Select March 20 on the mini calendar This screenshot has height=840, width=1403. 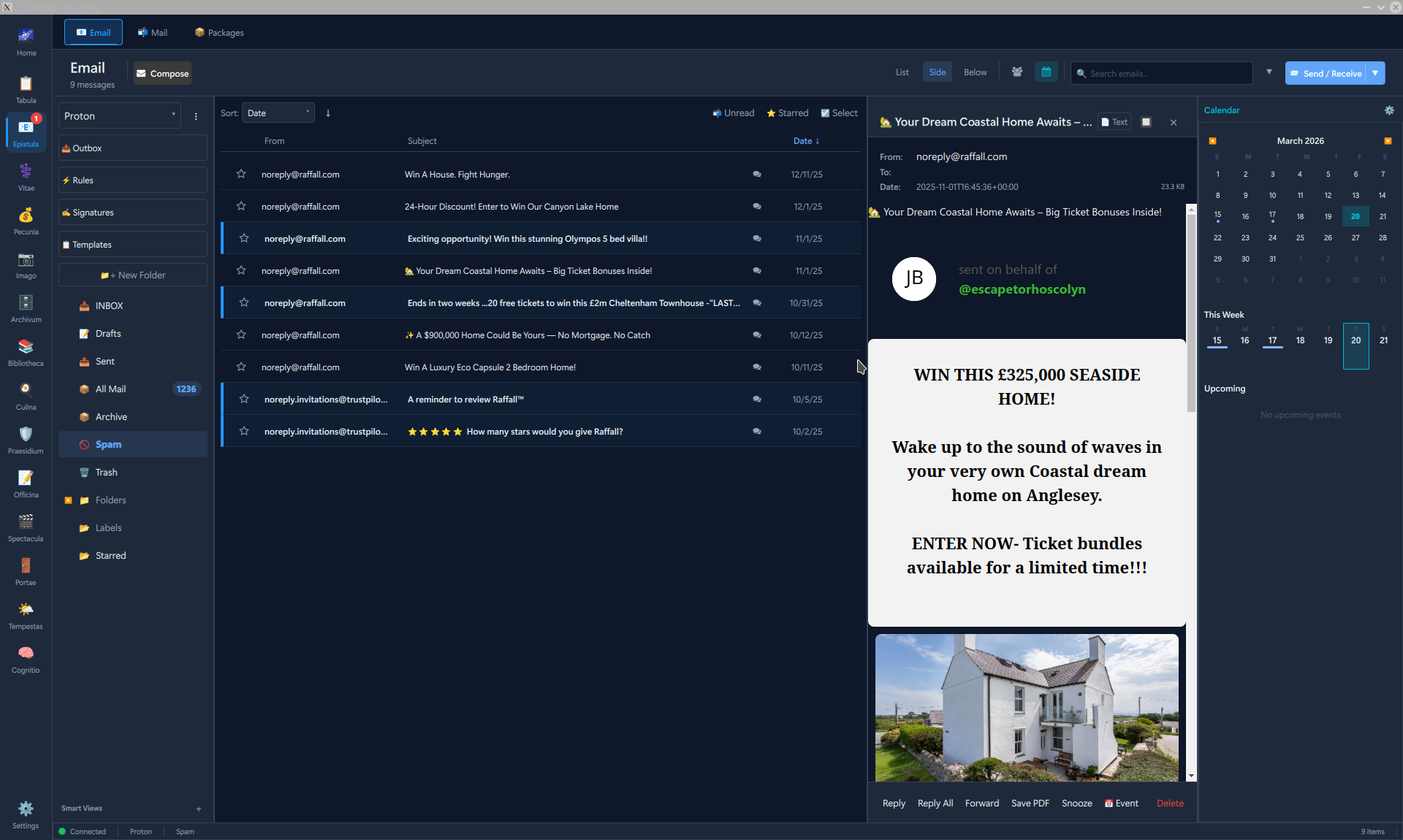[x=1356, y=216]
